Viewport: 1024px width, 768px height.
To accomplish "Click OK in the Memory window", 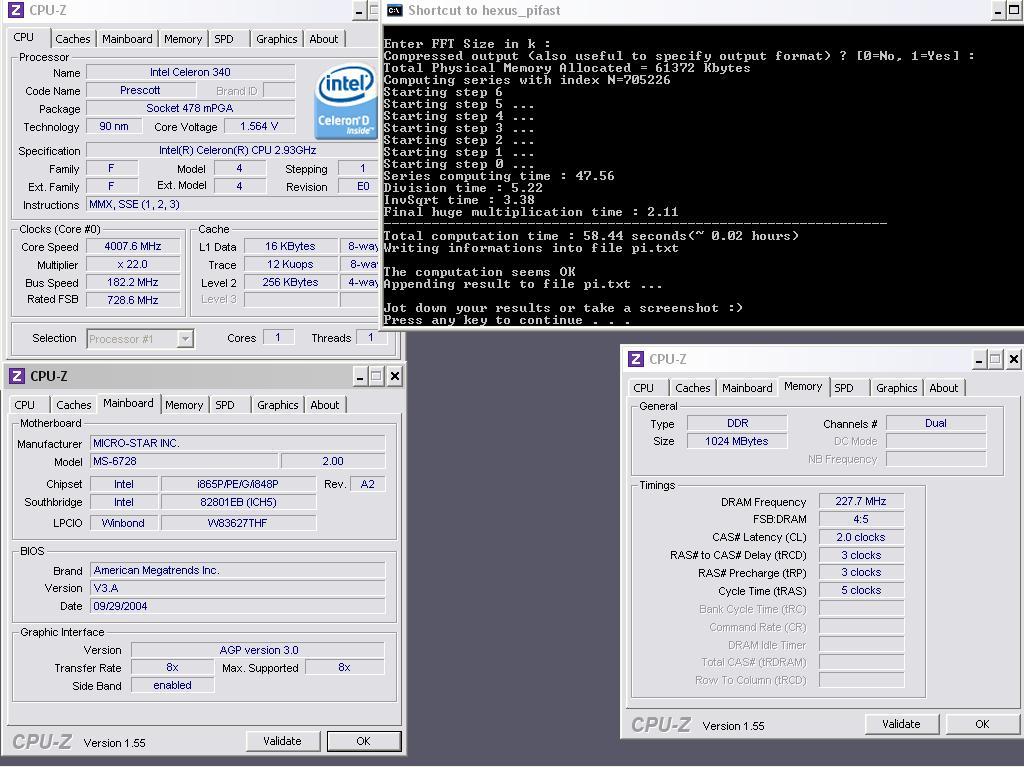I will (982, 724).
